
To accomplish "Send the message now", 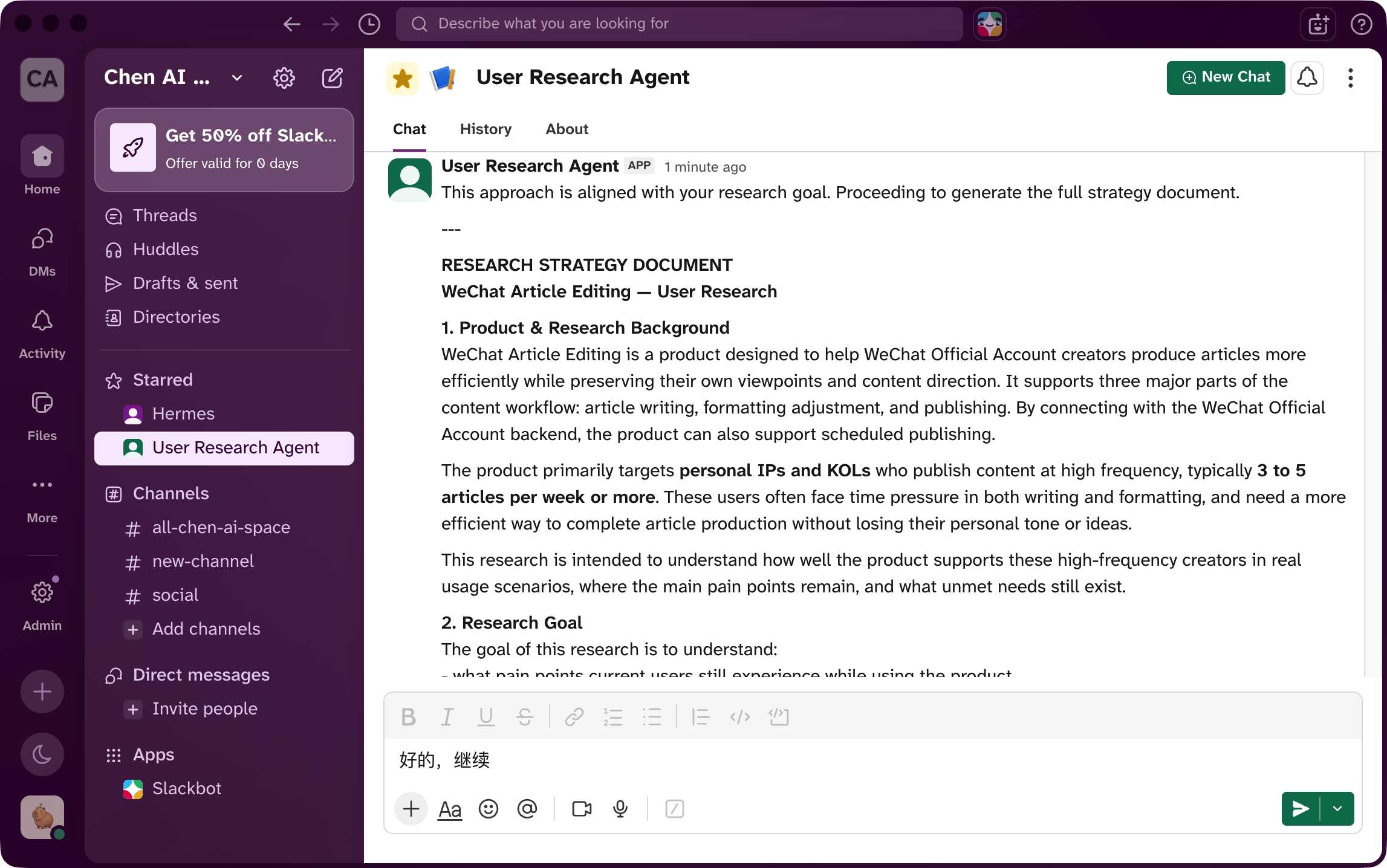I will point(1301,809).
